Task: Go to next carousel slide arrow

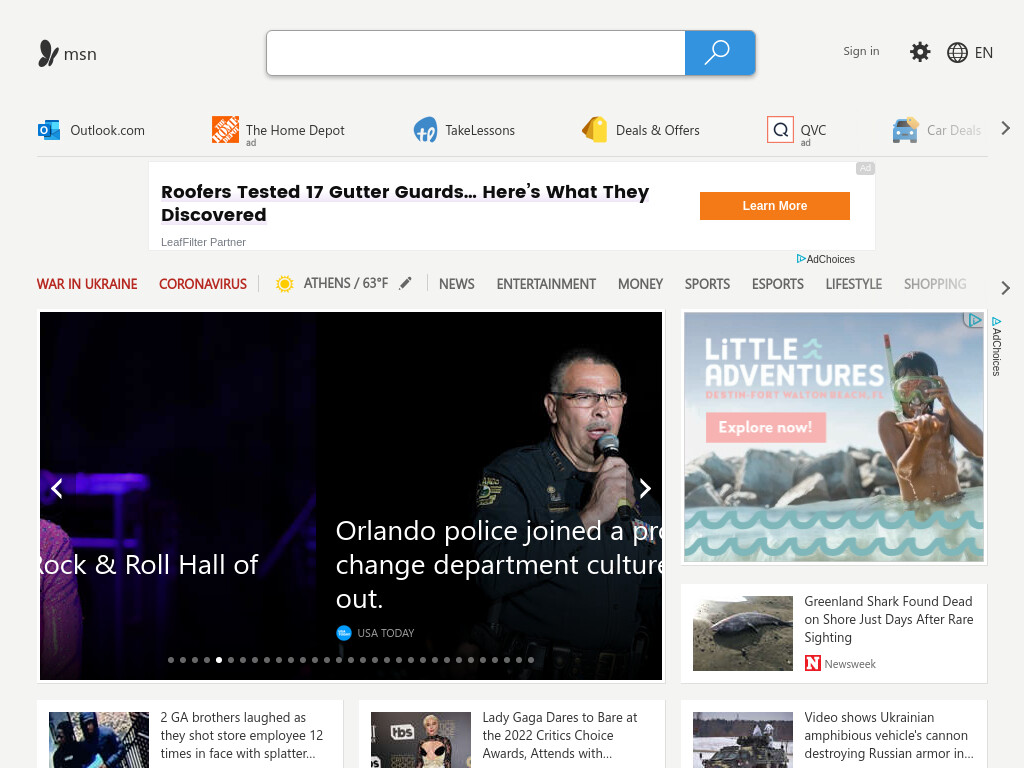Action: click(645, 488)
